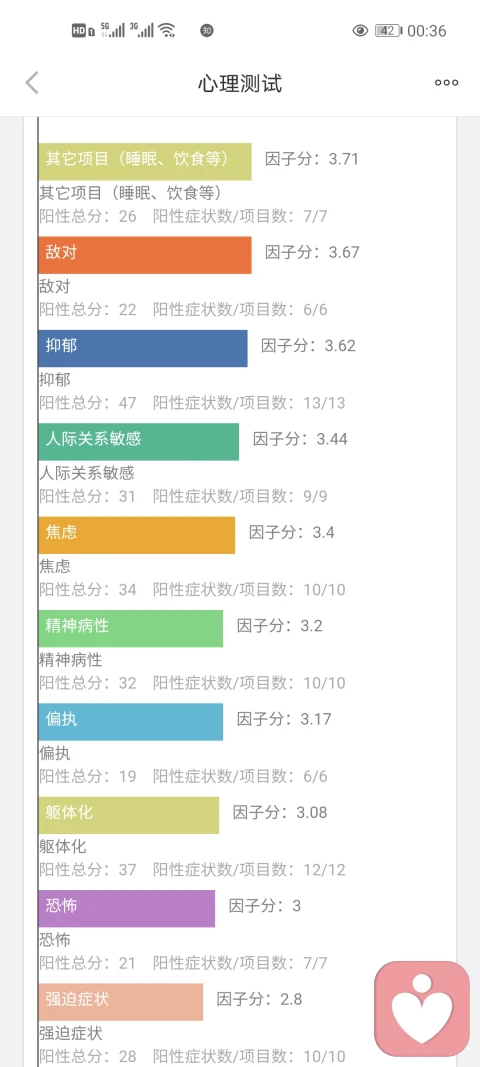Image resolution: width=480 pixels, height=1067 pixels.
Task: Select the purple 恐怖 bar
Action: (127, 908)
